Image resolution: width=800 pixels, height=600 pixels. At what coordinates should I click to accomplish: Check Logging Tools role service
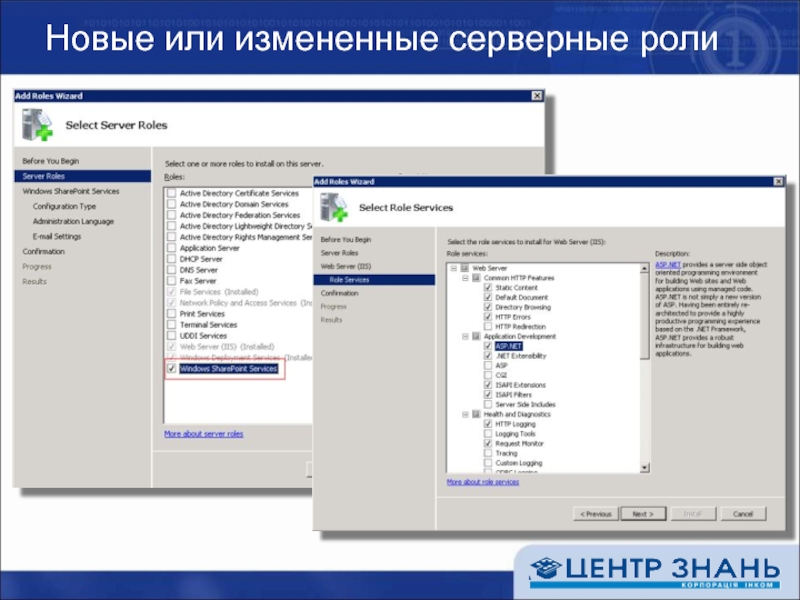(488, 434)
